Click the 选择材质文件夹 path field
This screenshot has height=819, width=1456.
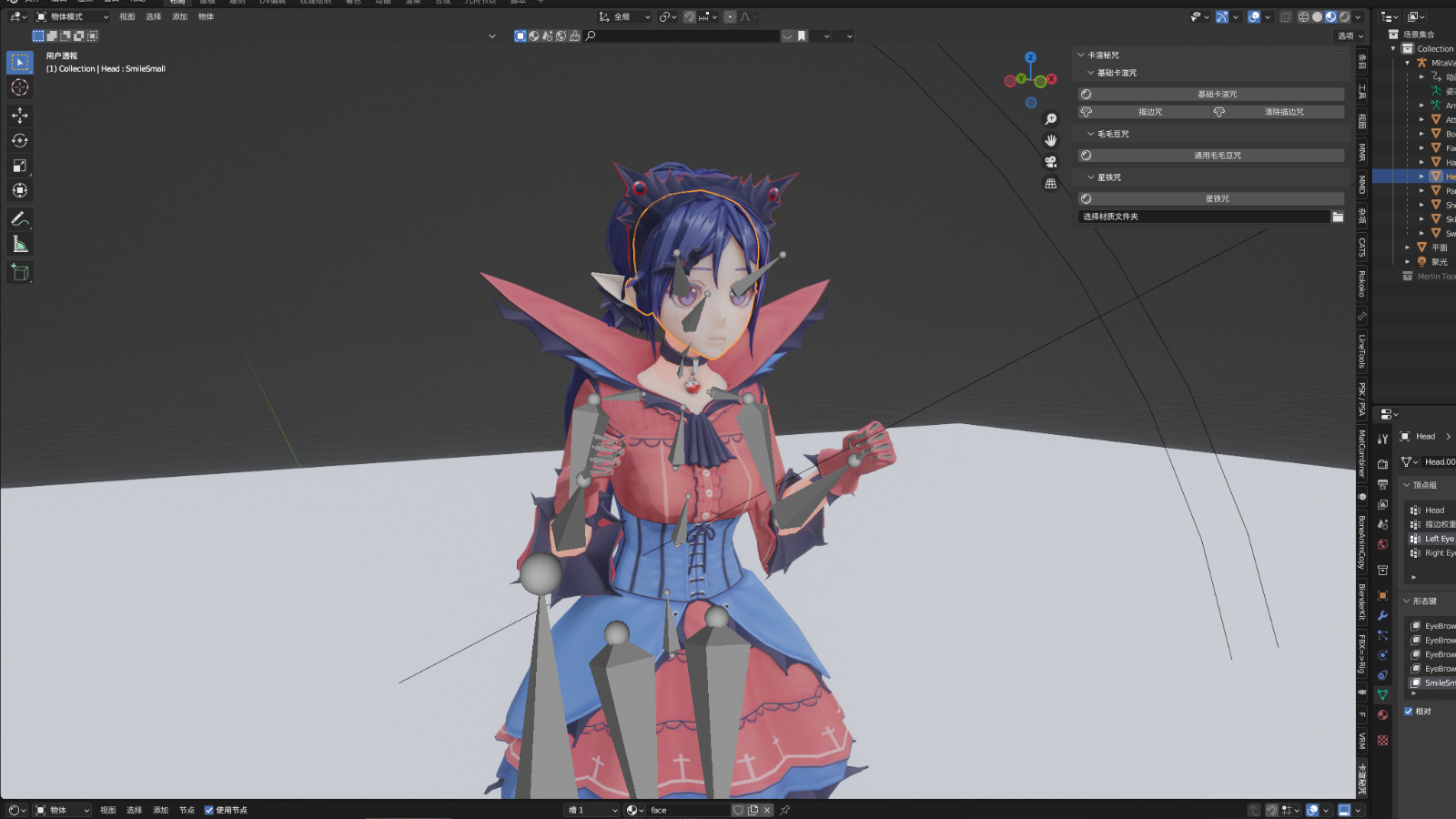(x=1202, y=217)
